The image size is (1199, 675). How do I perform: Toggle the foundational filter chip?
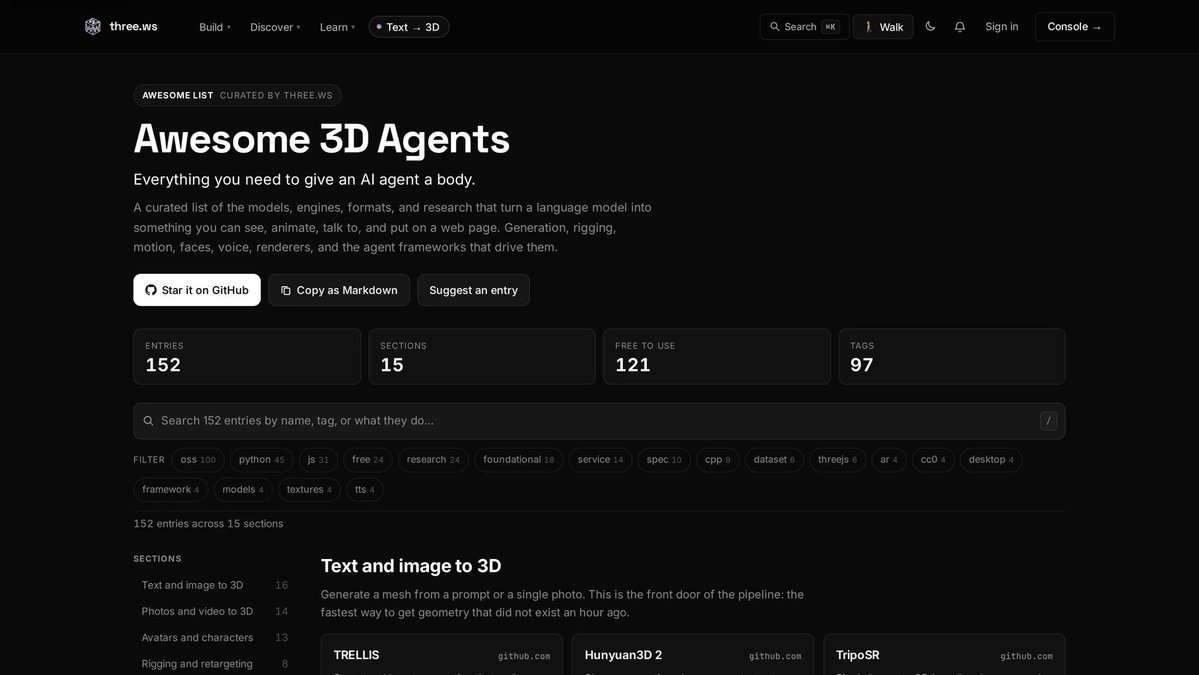pyautogui.click(x=518, y=459)
